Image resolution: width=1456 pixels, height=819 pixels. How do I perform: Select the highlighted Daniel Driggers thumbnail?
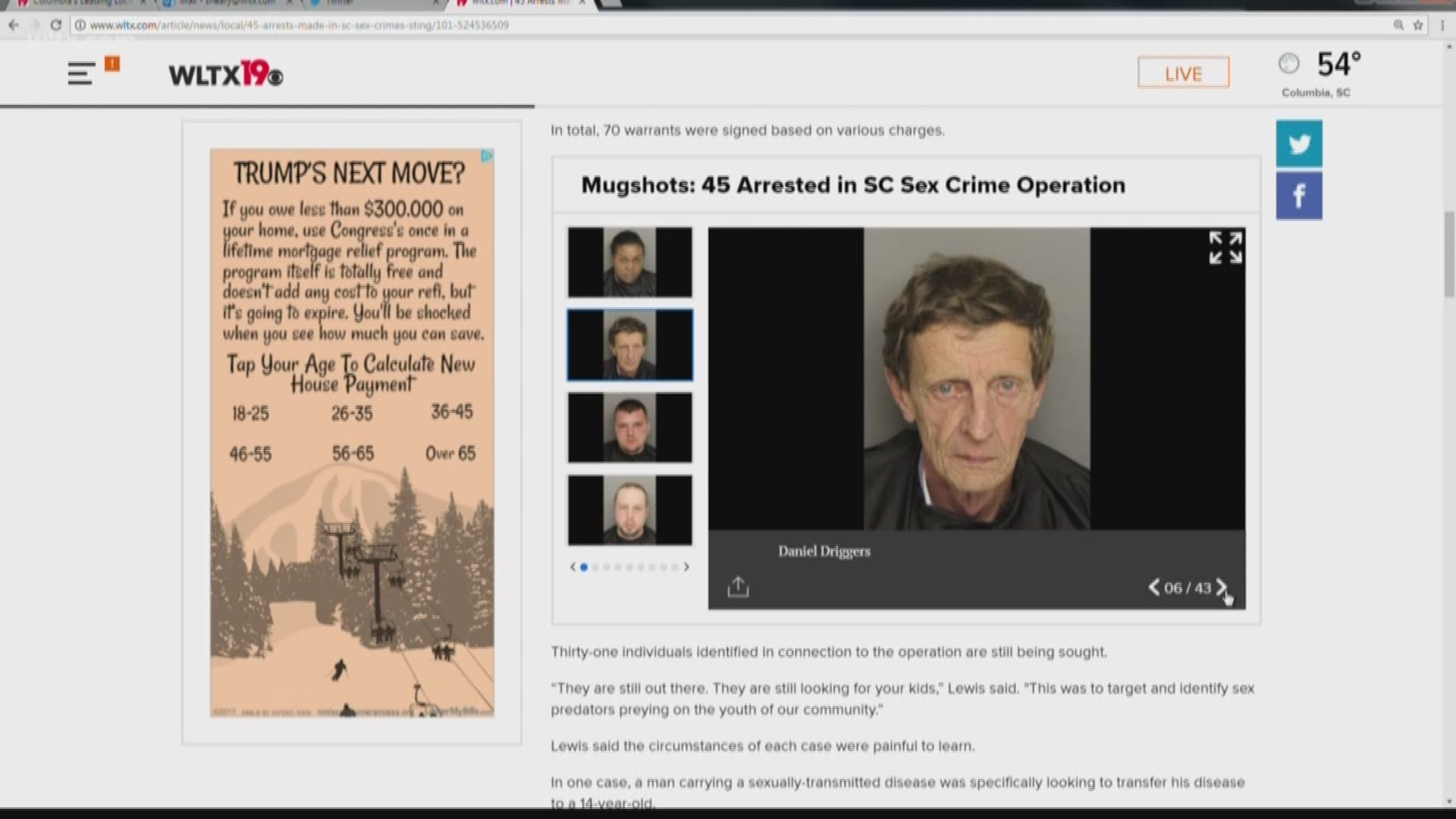[x=630, y=345]
